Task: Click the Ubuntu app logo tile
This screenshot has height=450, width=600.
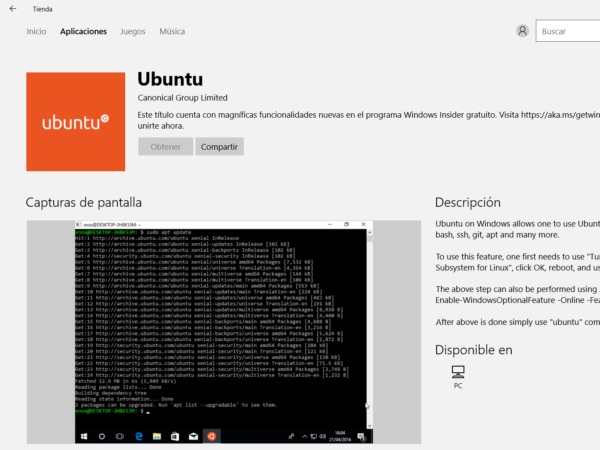Action: [x=75, y=122]
